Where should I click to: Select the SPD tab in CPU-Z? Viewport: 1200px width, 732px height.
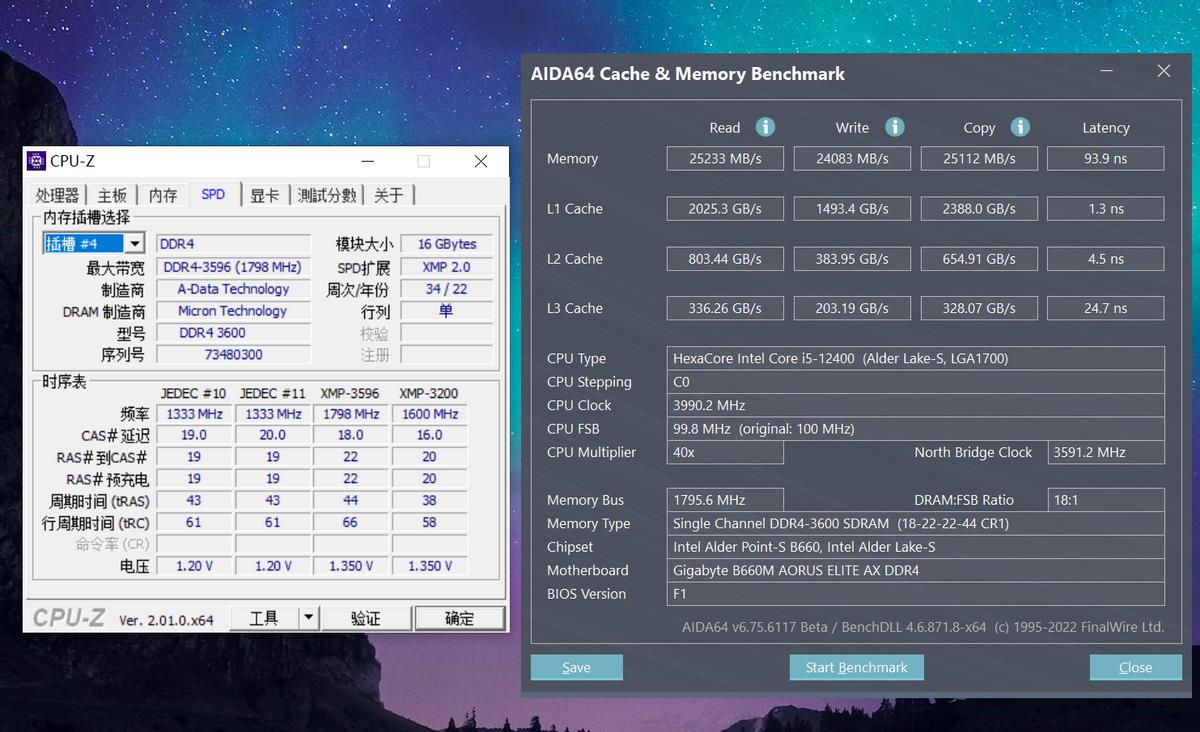tap(214, 195)
